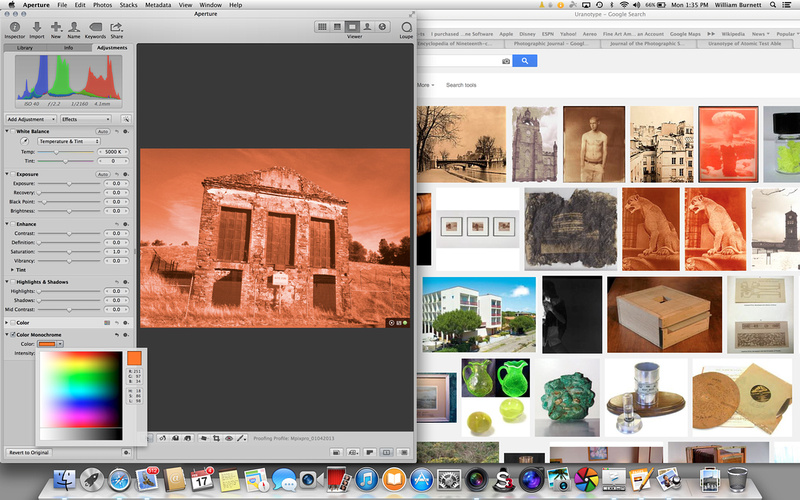Open the Metadata menu

coord(158,5)
